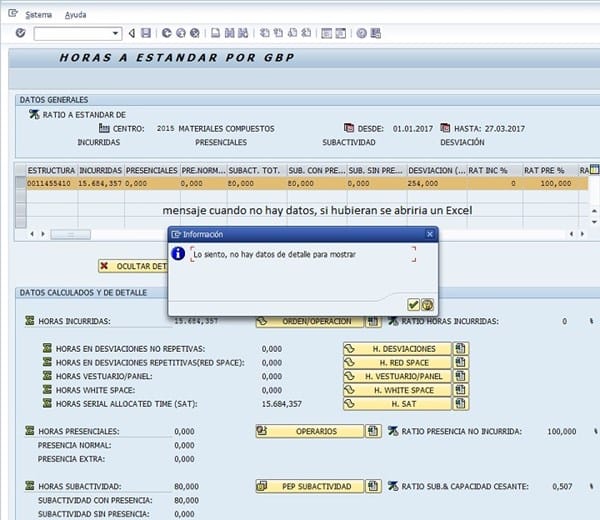Click the 15.684,357 value in the INCURRIDAS column
600x520 pixels.
100,184
